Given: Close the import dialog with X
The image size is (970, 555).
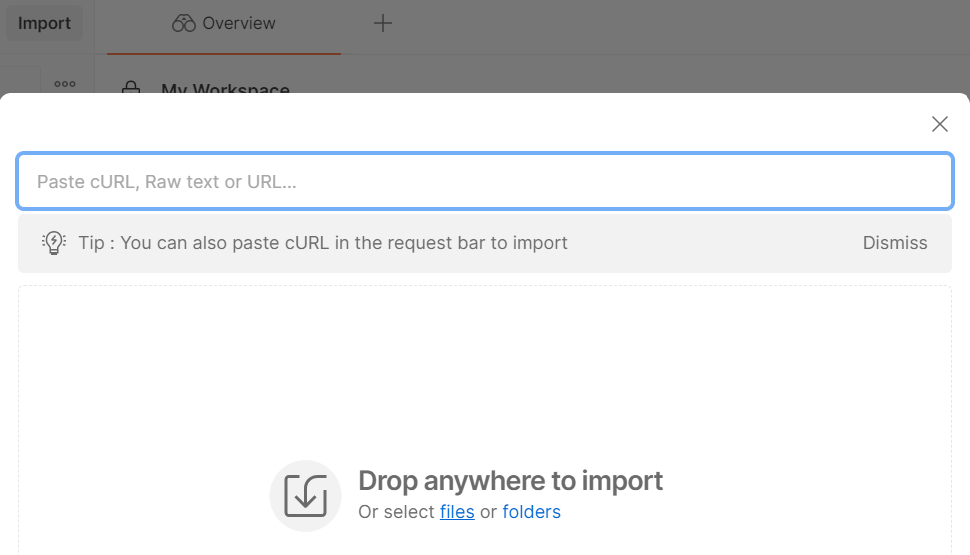Looking at the screenshot, I should pyautogui.click(x=939, y=124).
